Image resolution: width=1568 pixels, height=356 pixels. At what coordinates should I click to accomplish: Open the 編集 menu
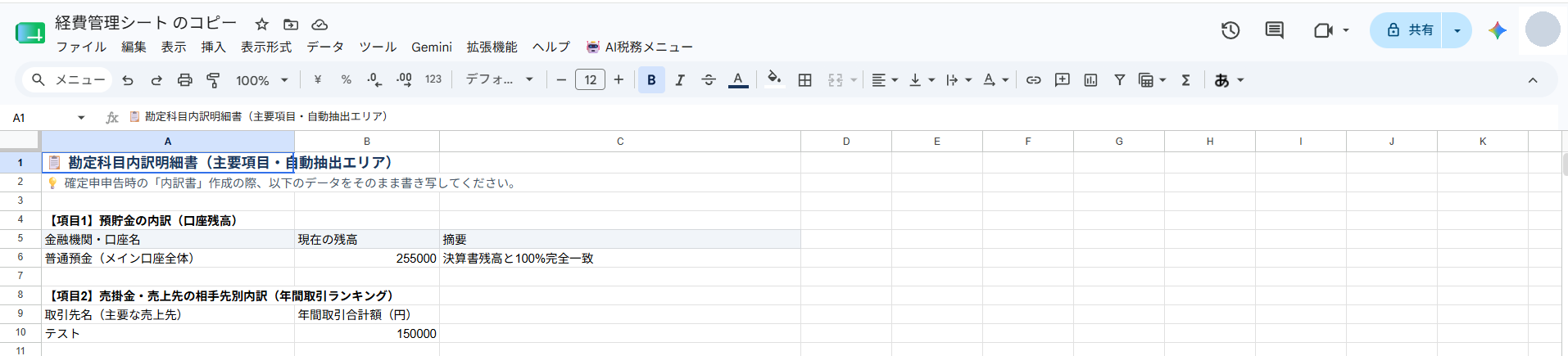134,47
